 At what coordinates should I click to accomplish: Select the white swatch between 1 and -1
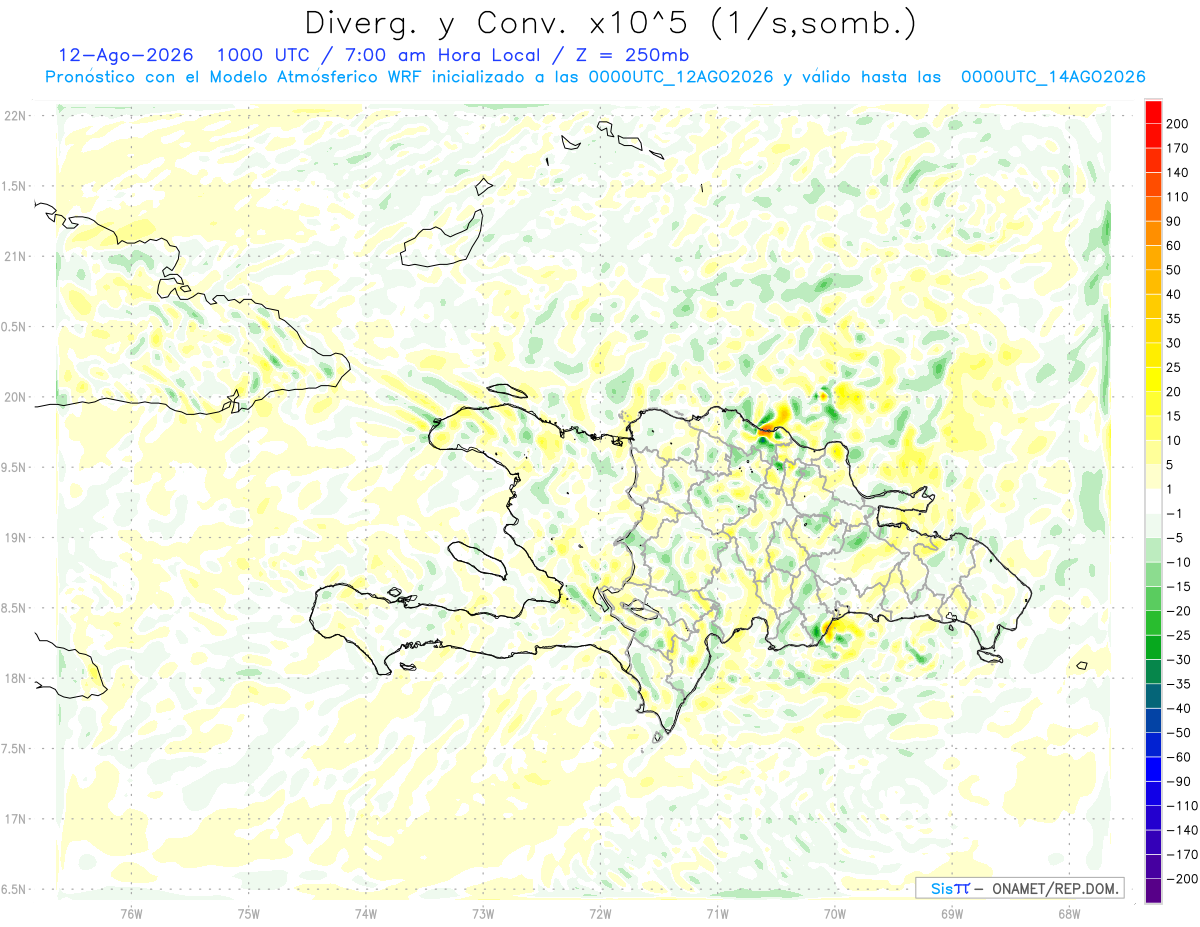click(x=1153, y=501)
